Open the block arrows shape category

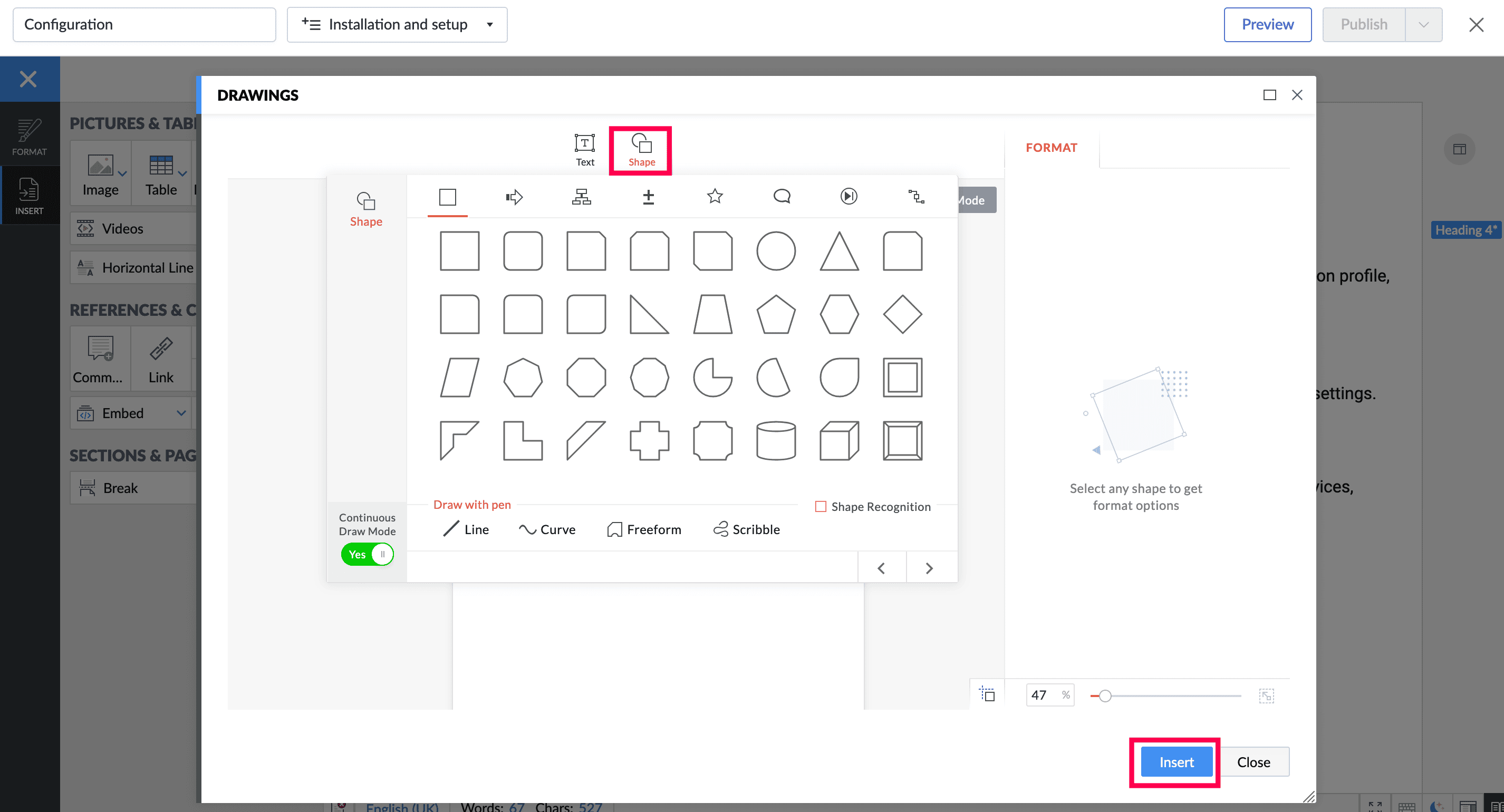(514, 197)
